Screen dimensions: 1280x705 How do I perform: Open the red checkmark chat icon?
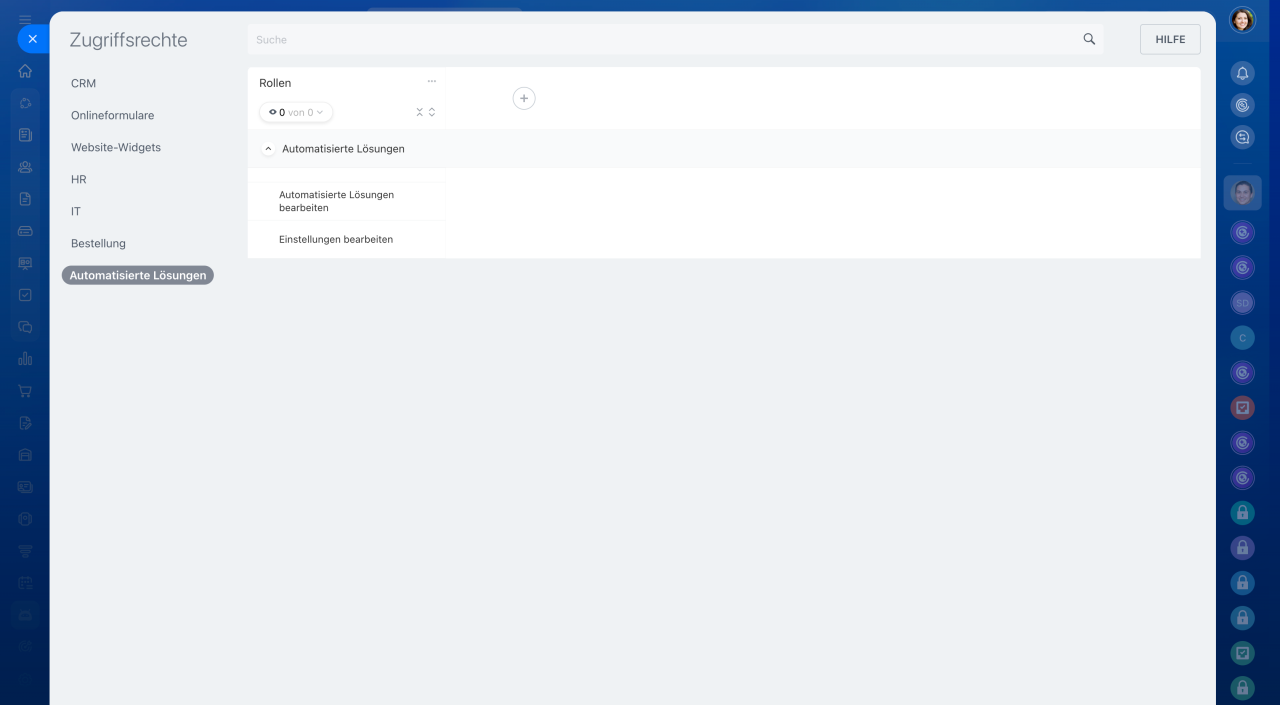pyautogui.click(x=1242, y=407)
